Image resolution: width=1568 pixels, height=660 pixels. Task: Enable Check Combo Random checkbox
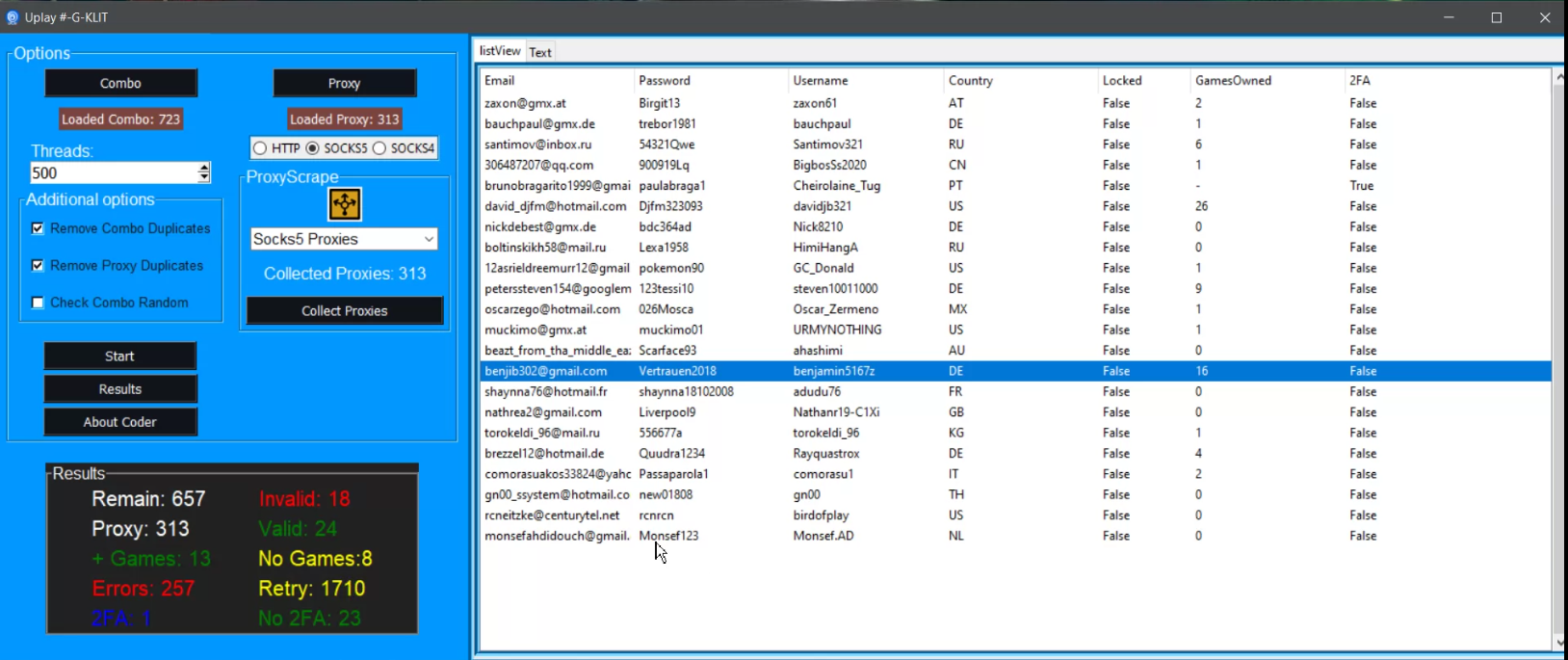(x=38, y=303)
